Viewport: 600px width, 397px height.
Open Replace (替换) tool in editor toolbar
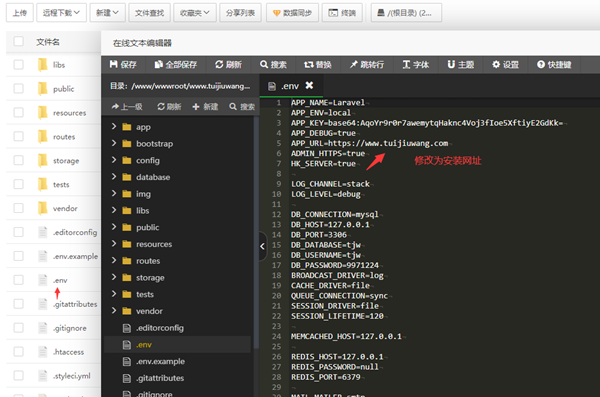[318, 64]
